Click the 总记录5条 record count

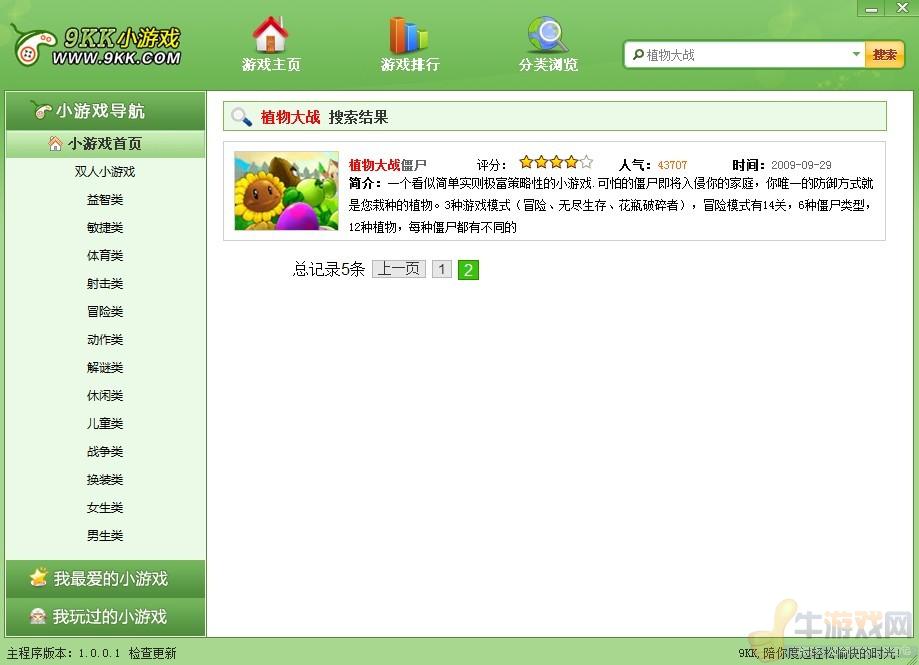click(x=329, y=269)
